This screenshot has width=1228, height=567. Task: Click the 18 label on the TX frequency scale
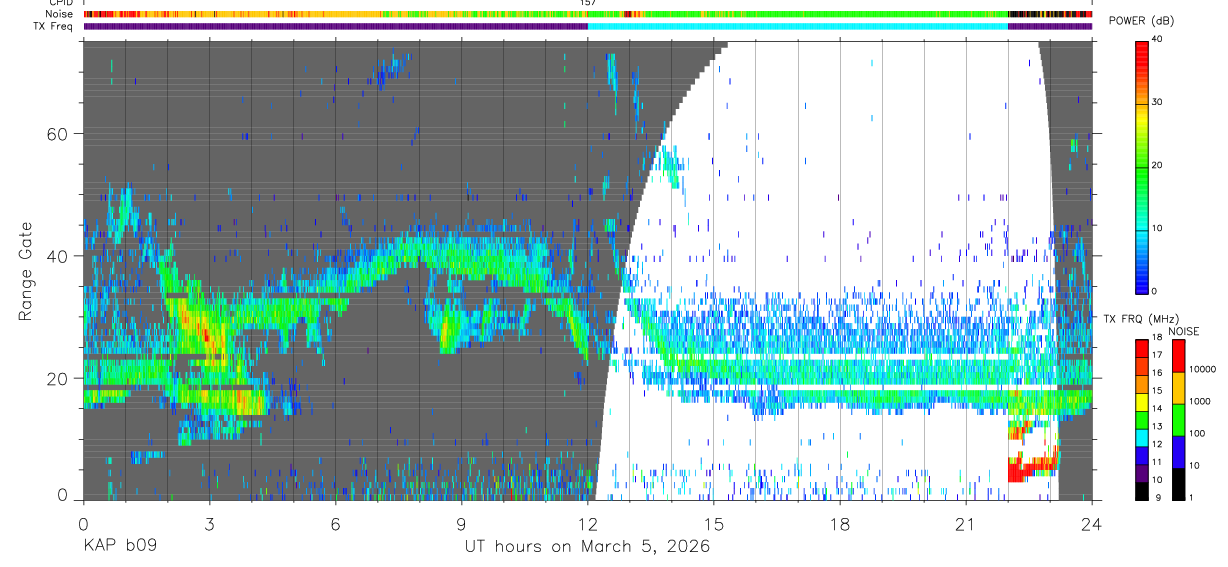pyautogui.click(x=1157, y=337)
